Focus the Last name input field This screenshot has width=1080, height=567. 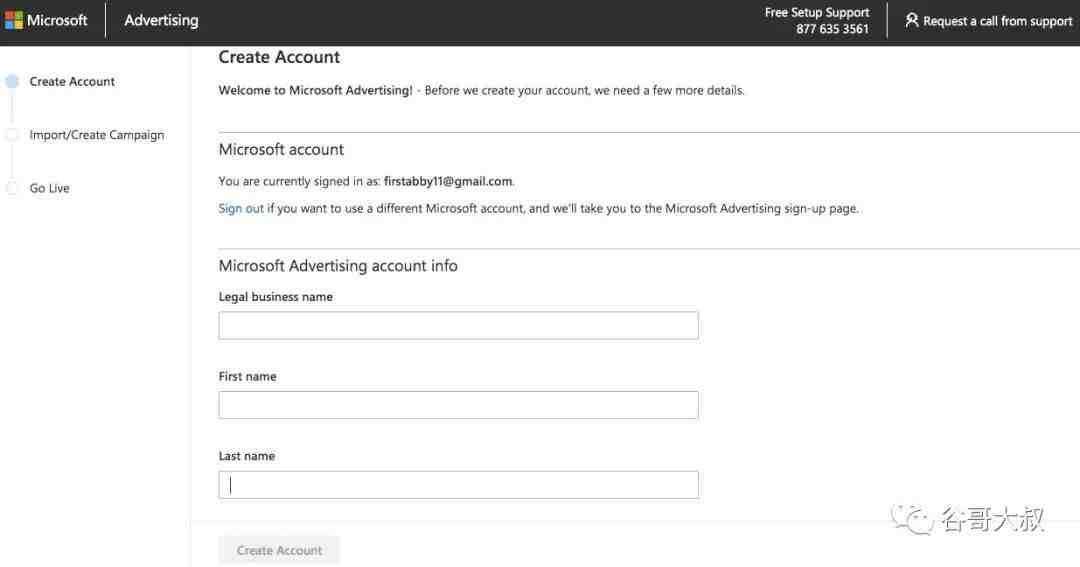[x=459, y=485]
